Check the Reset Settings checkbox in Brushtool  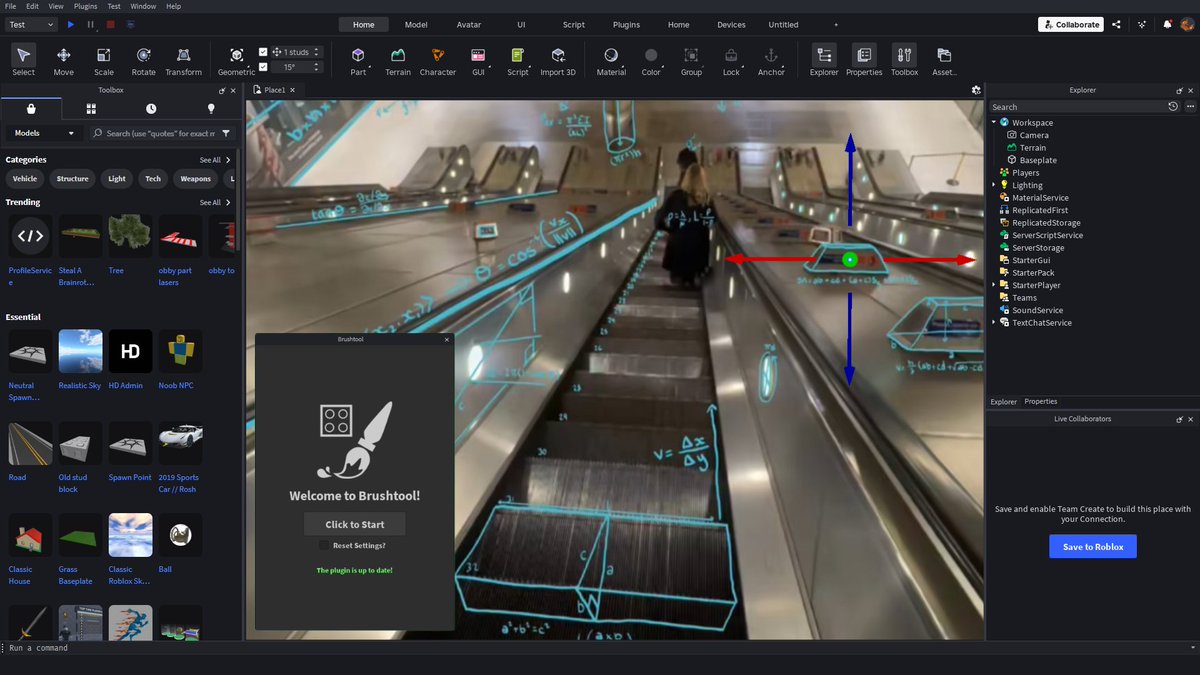coord(324,545)
